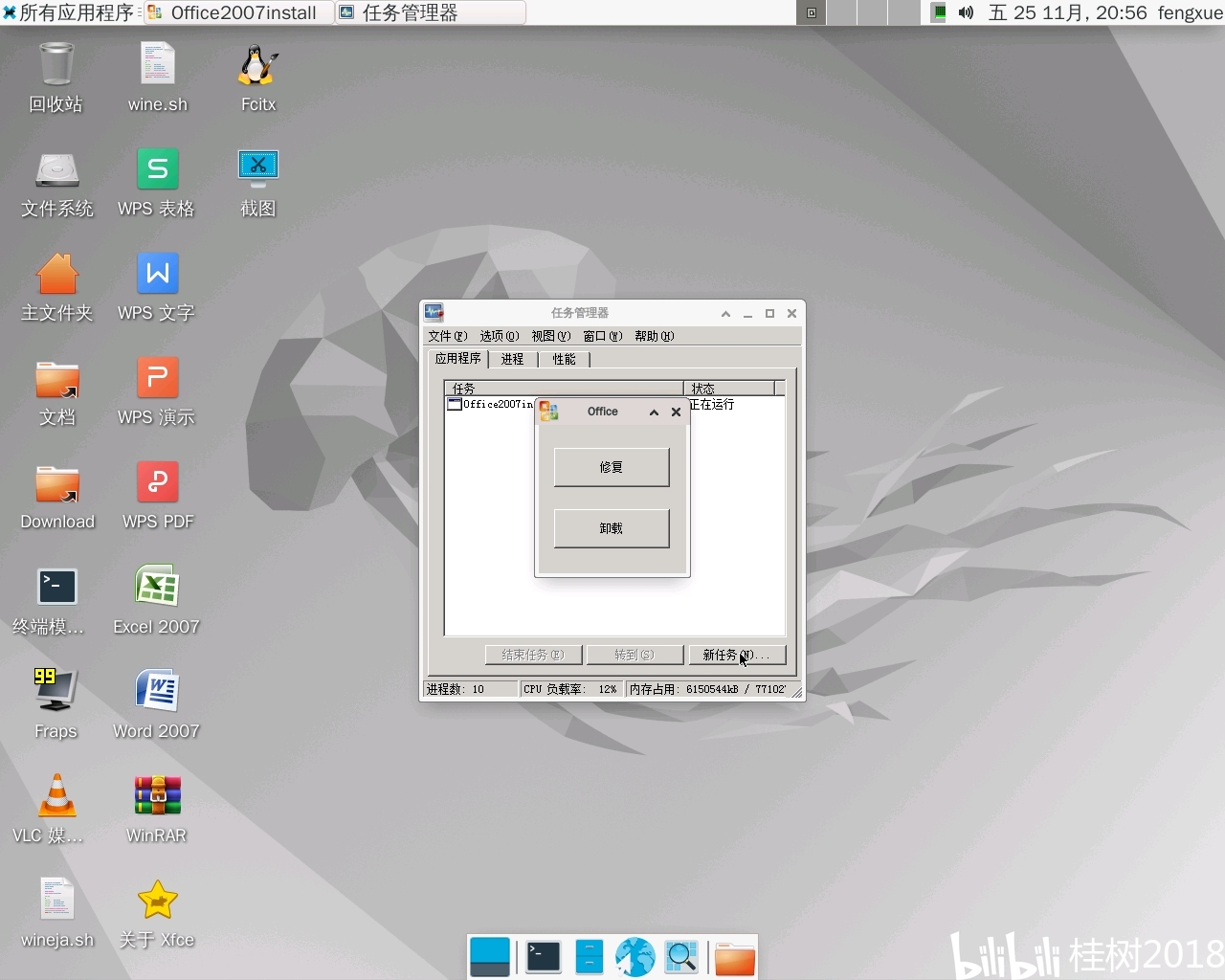Viewport: 1225px width, 980px height.
Task: Sort by the 任务 column header
Action: tap(565, 389)
